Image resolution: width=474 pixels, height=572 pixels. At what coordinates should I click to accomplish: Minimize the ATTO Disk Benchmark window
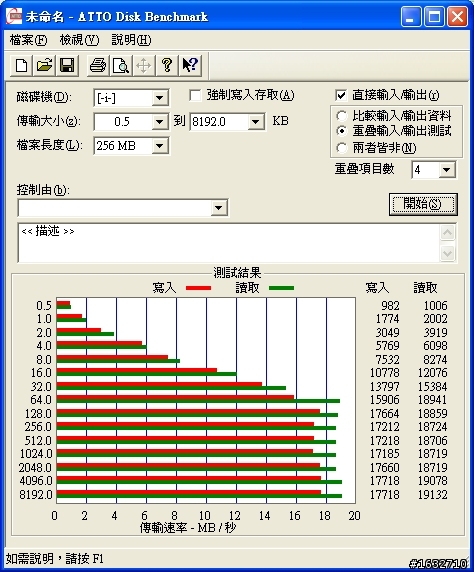tap(411, 16)
